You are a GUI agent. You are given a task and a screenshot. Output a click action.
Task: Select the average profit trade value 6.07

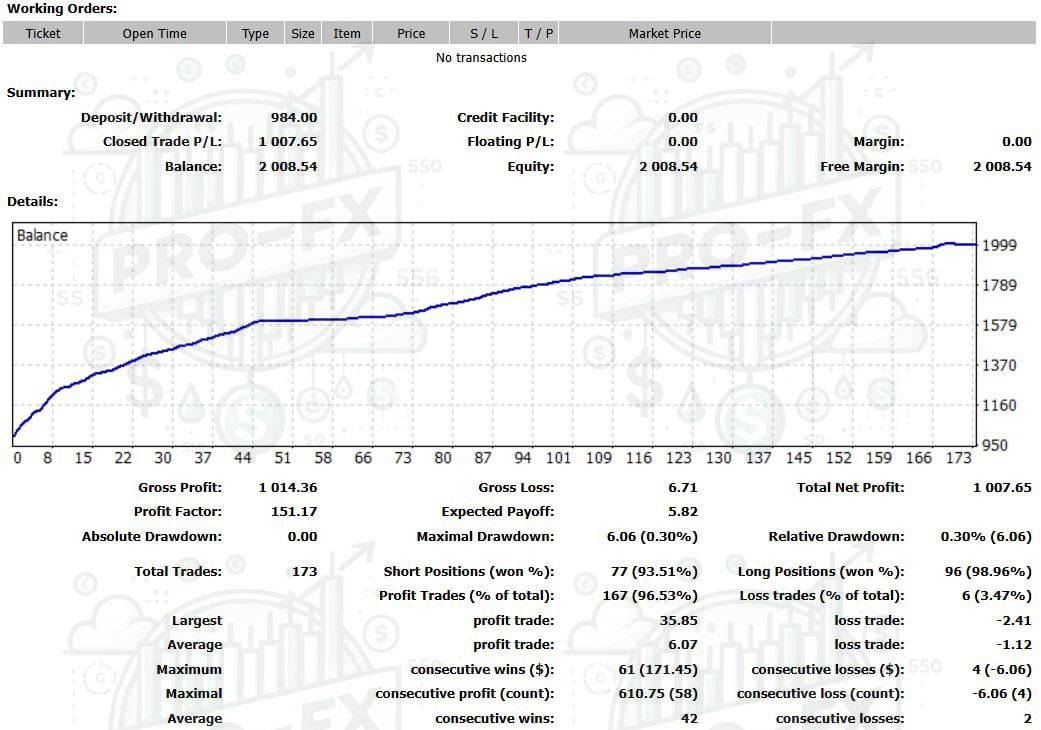pyautogui.click(x=682, y=644)
